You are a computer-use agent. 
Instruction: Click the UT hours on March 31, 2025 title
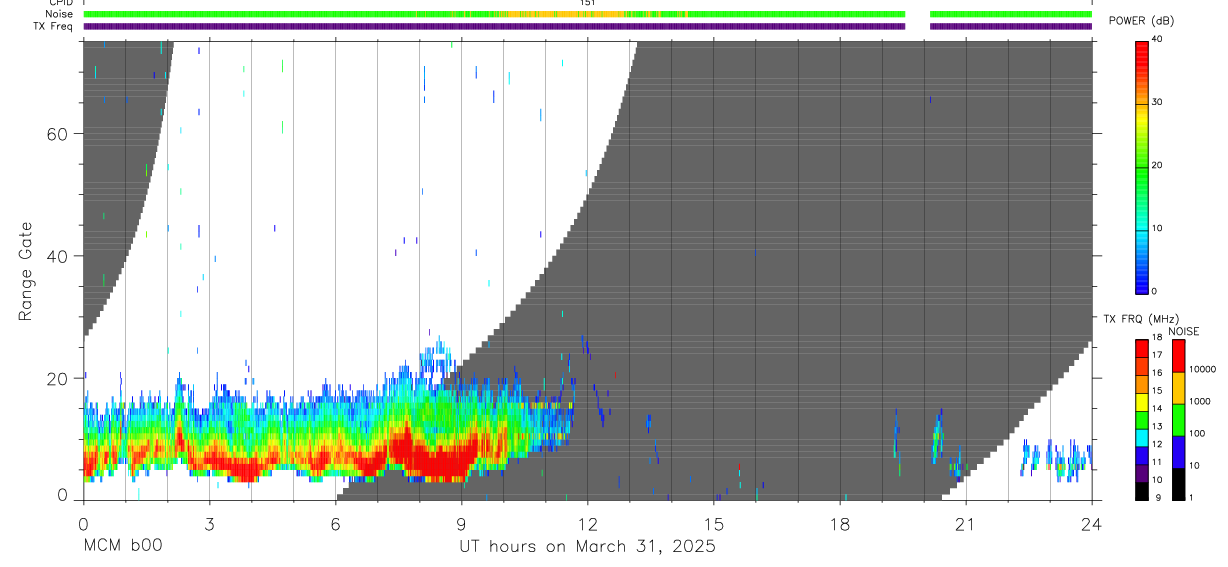[587, 547]
